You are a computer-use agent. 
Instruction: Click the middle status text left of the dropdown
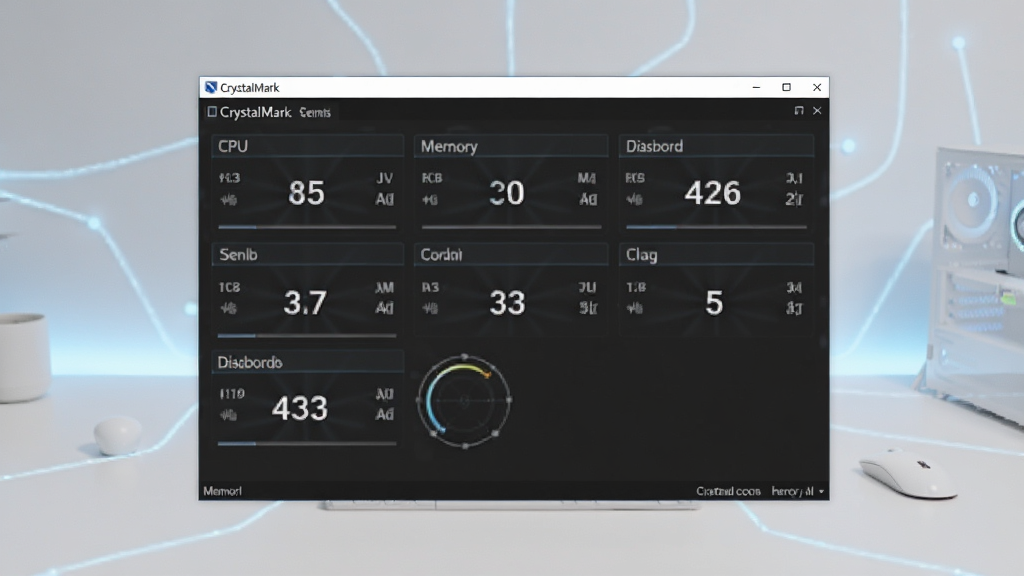tap(728, 491)
